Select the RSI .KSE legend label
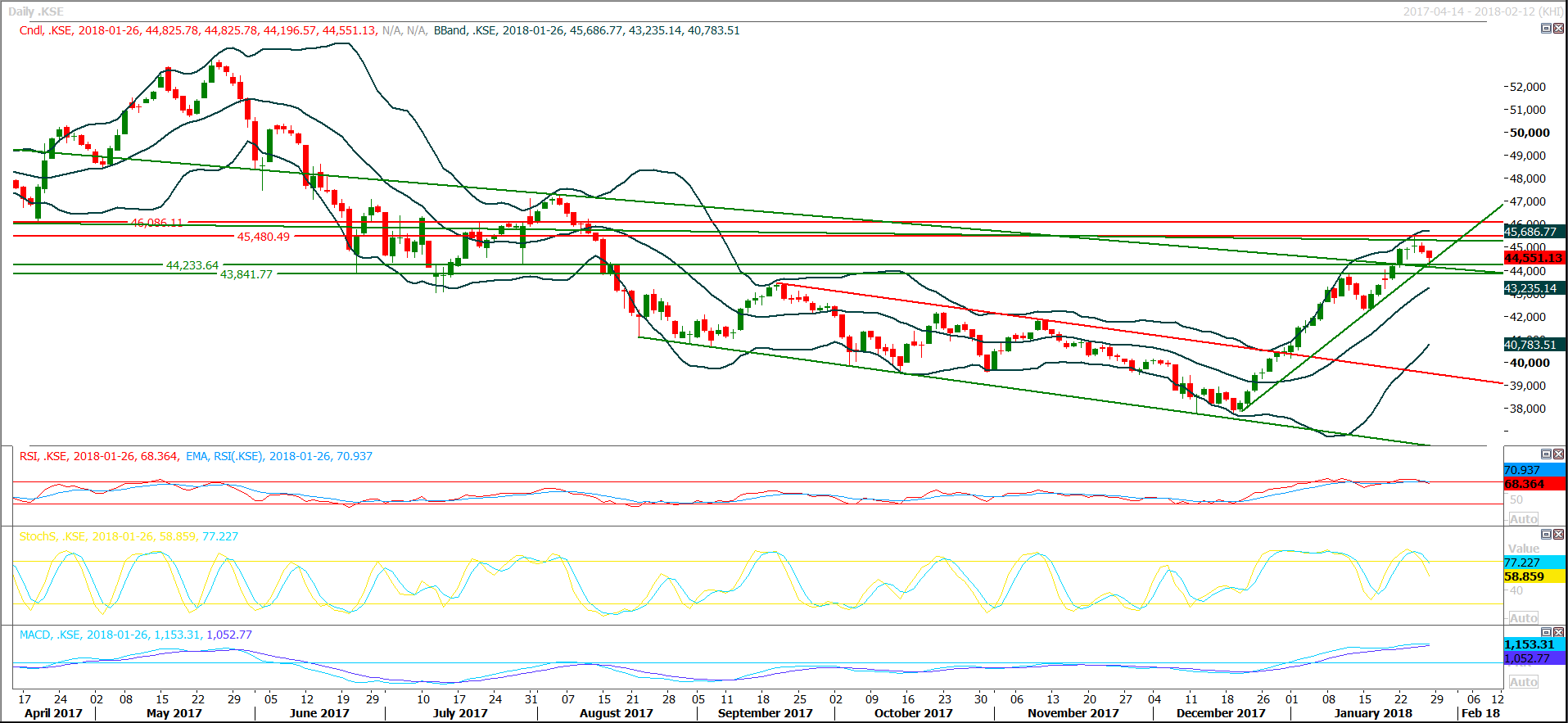Screen dimensions: 1568x723 [x=99, y=456]
